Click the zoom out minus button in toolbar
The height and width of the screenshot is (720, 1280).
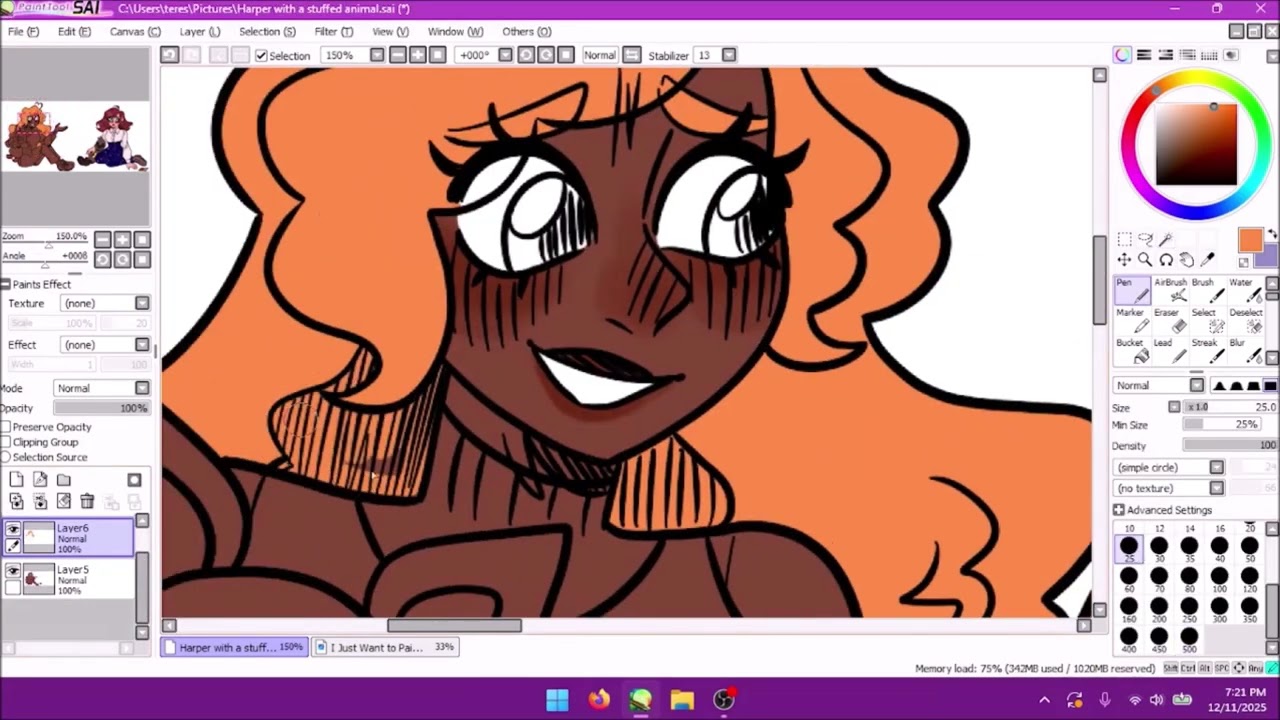[398, 55]
